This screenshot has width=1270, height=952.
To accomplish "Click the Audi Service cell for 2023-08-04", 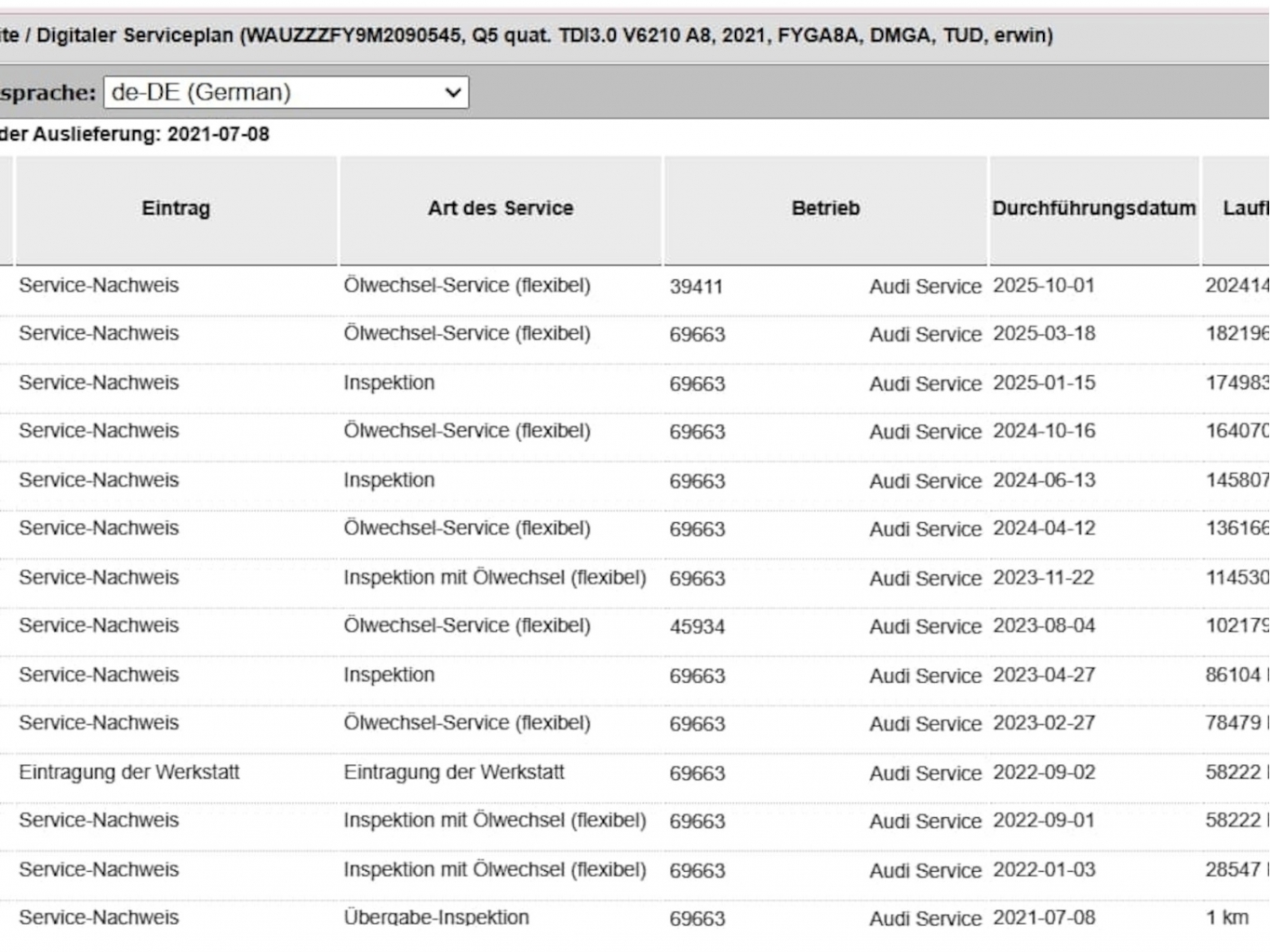I will [926, 626].
